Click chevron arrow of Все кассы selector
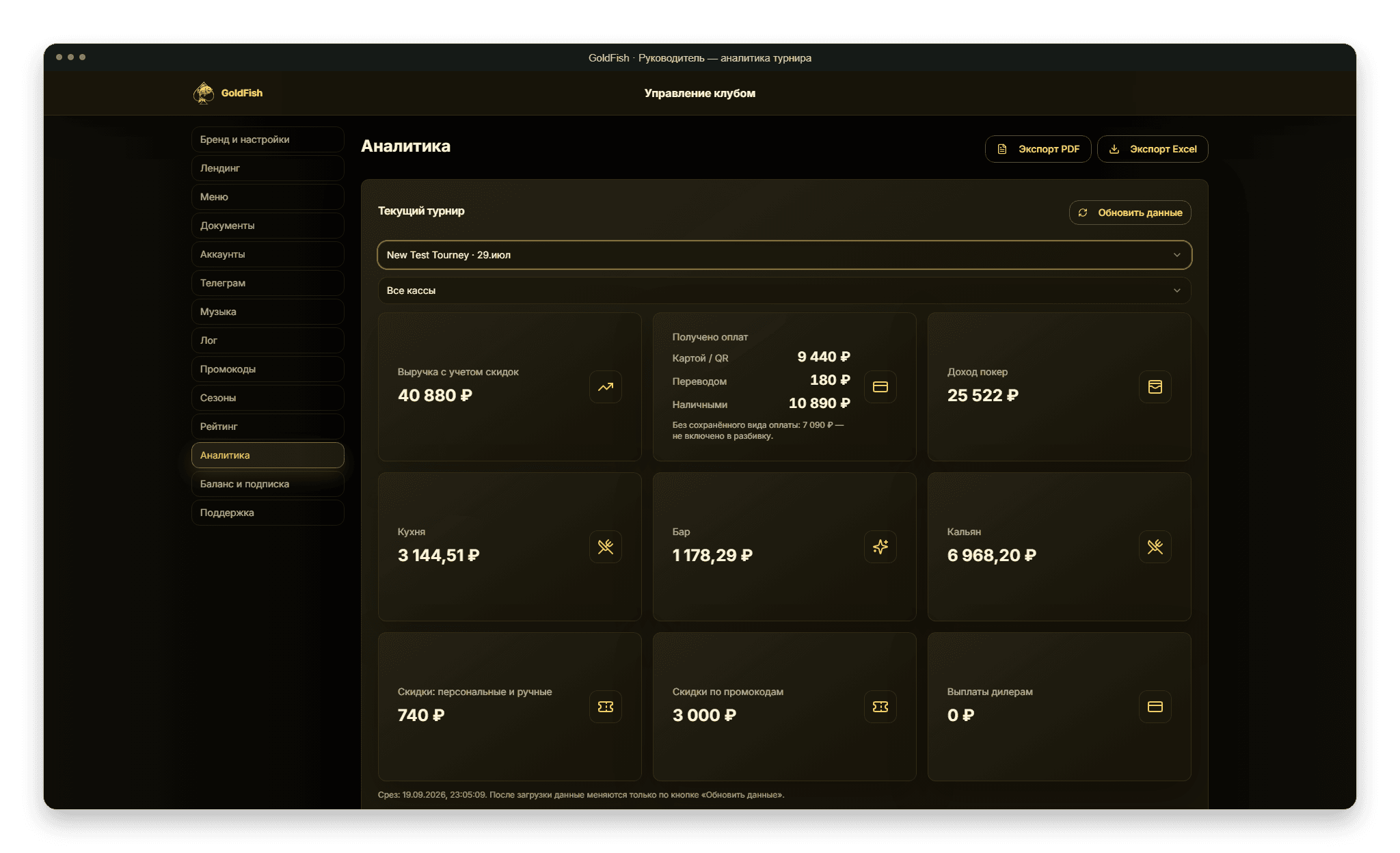Screen dimensions: 1400x853 tap(1177, 290)
